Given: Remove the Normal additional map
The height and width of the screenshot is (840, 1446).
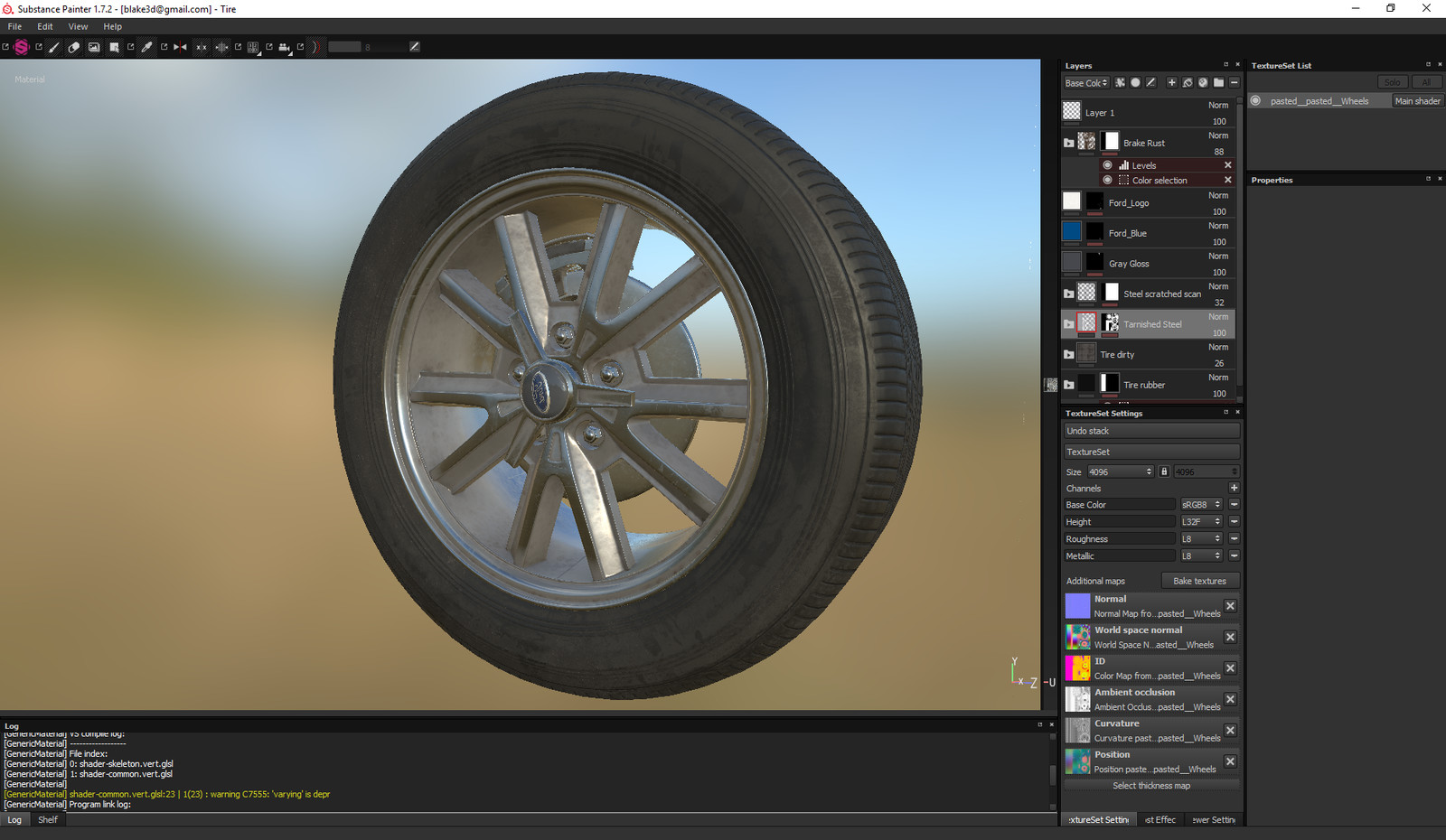Looking at the screenshot, I should (x=1230, y=606).
